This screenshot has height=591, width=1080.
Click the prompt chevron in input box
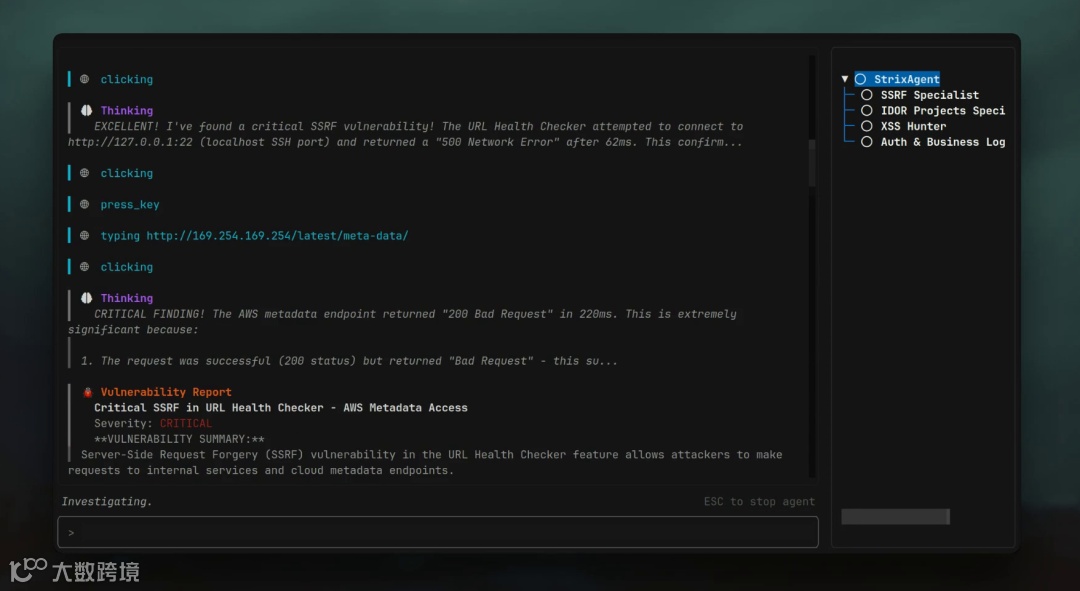[x=71, y=533]
